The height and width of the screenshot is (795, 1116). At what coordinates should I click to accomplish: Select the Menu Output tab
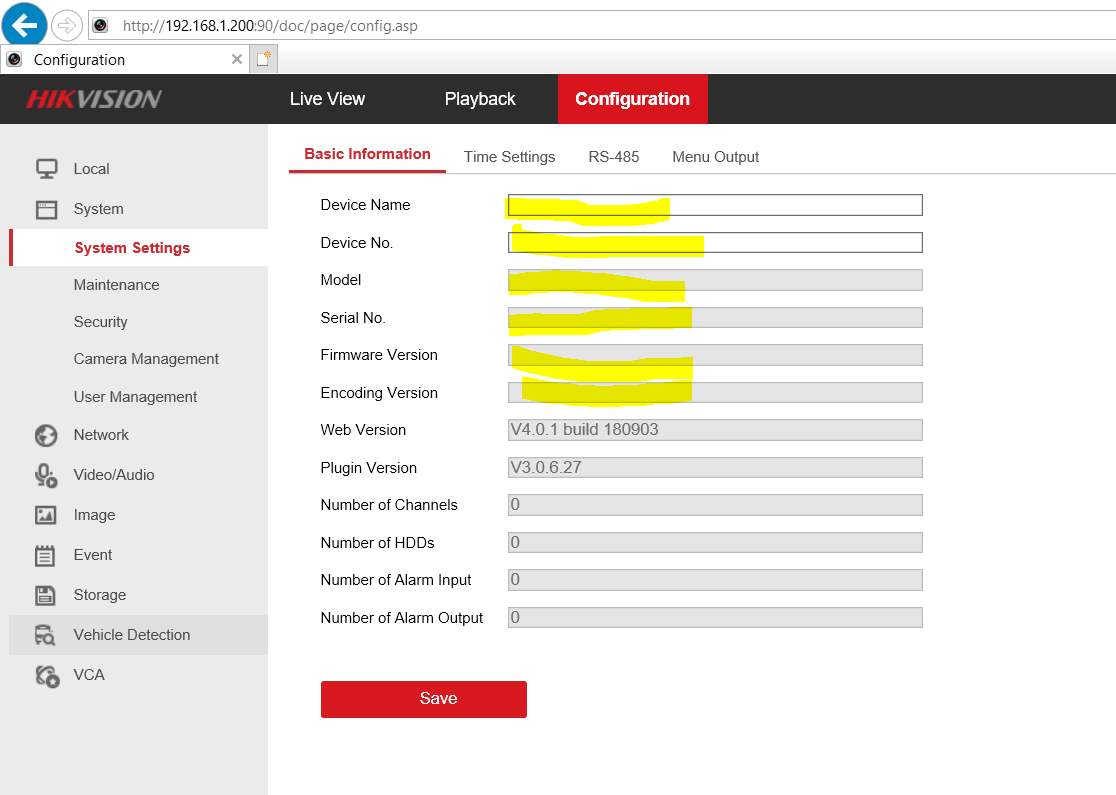pyautogui.click(x=715, y=157)
